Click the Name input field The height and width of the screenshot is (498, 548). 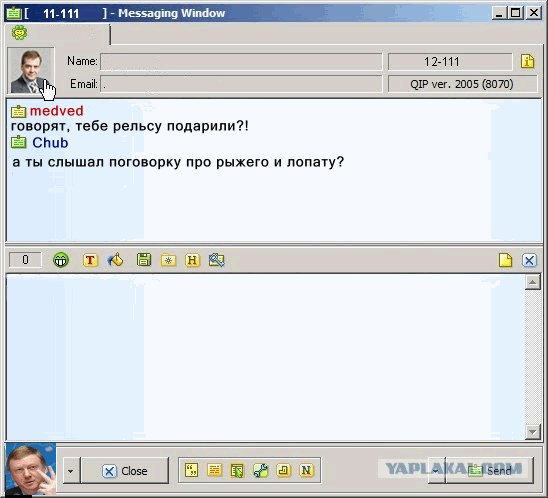241,62
